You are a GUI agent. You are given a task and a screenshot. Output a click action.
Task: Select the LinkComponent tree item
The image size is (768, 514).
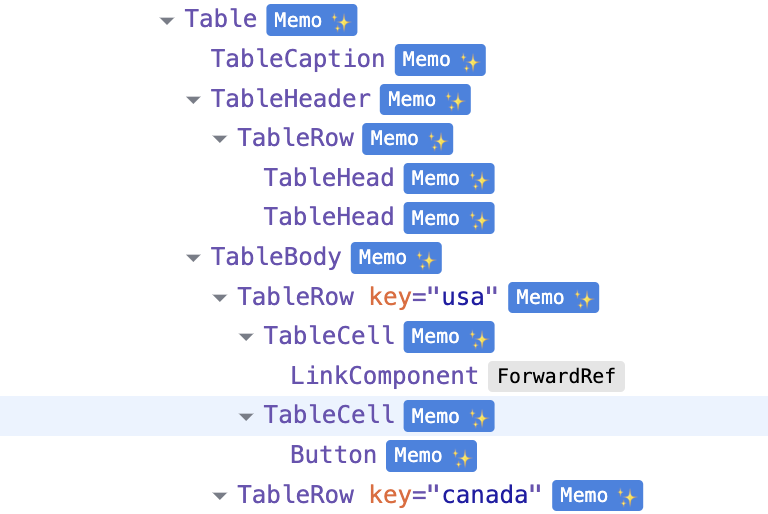tap(384, 376)
